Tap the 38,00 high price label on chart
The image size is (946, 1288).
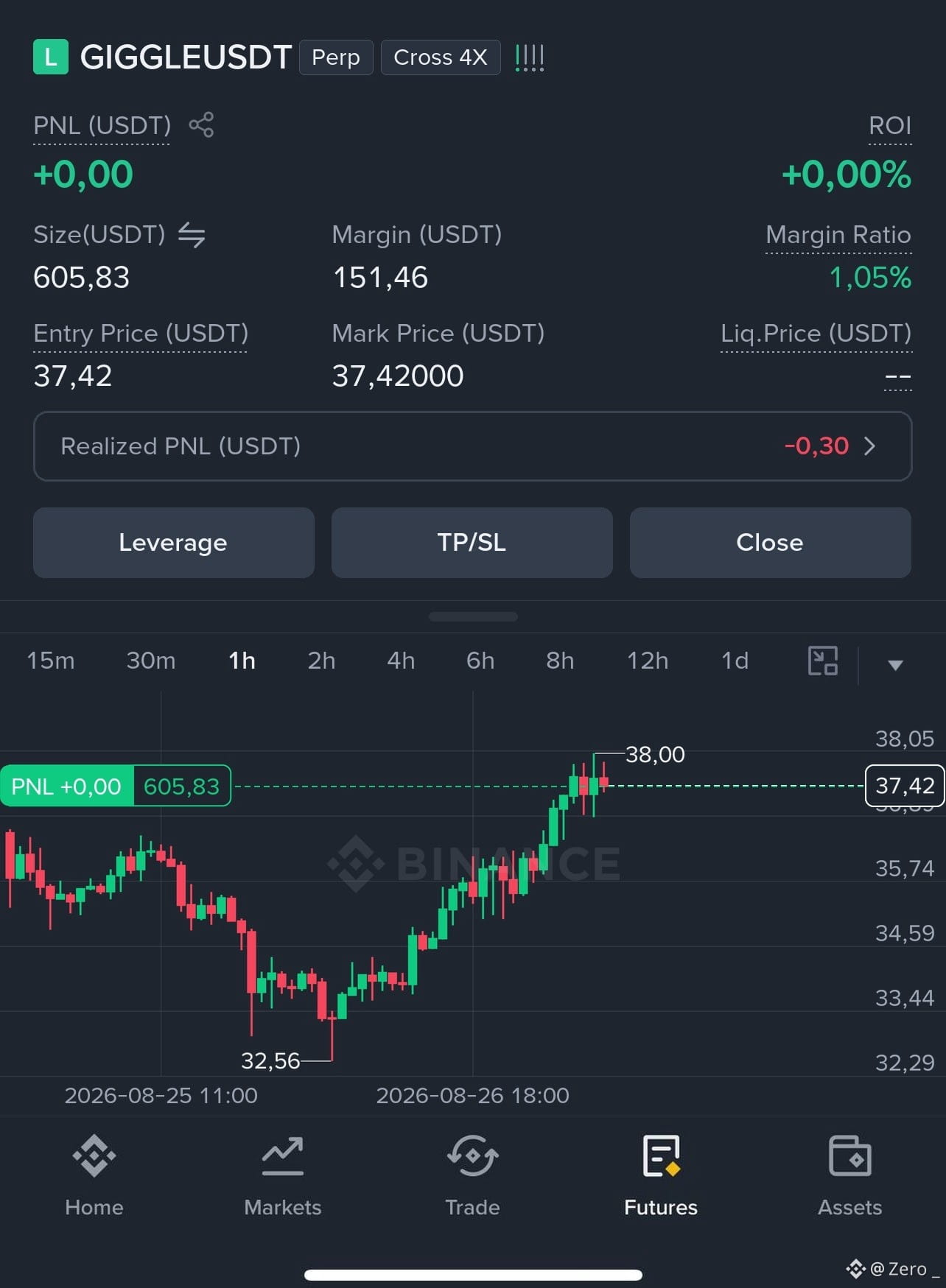pos(655,754)
